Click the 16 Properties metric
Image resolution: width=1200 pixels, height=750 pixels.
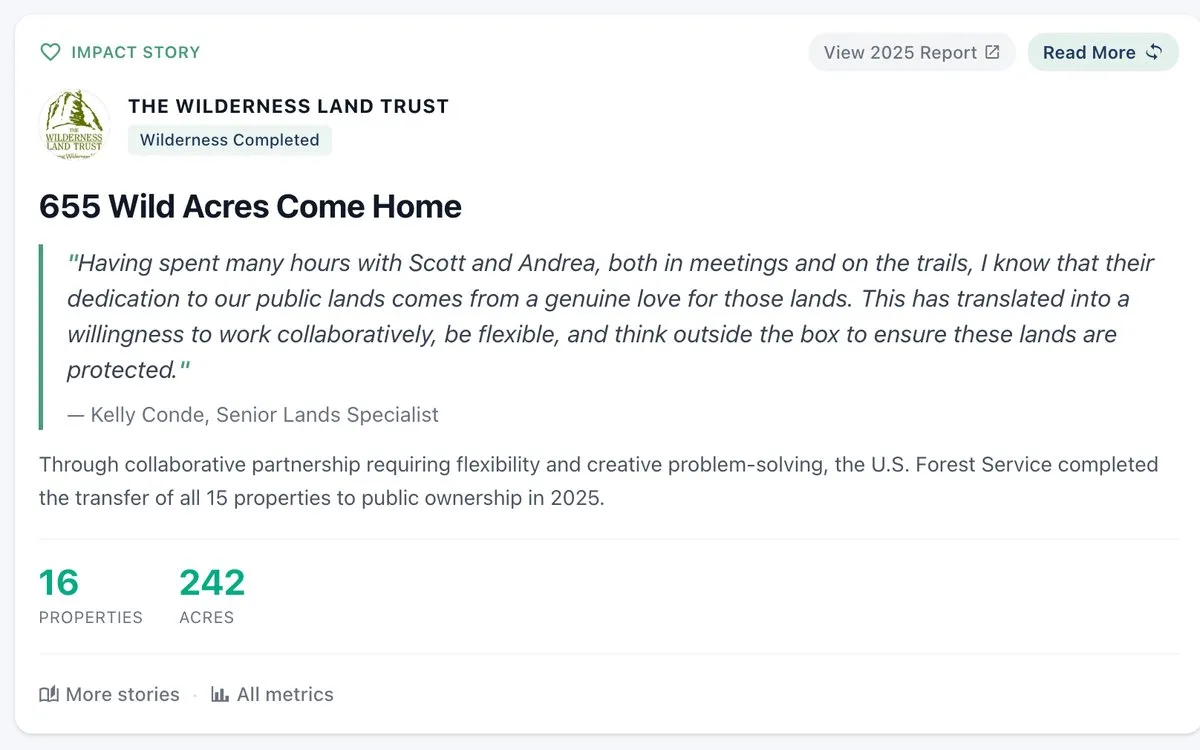click(90, 596)
